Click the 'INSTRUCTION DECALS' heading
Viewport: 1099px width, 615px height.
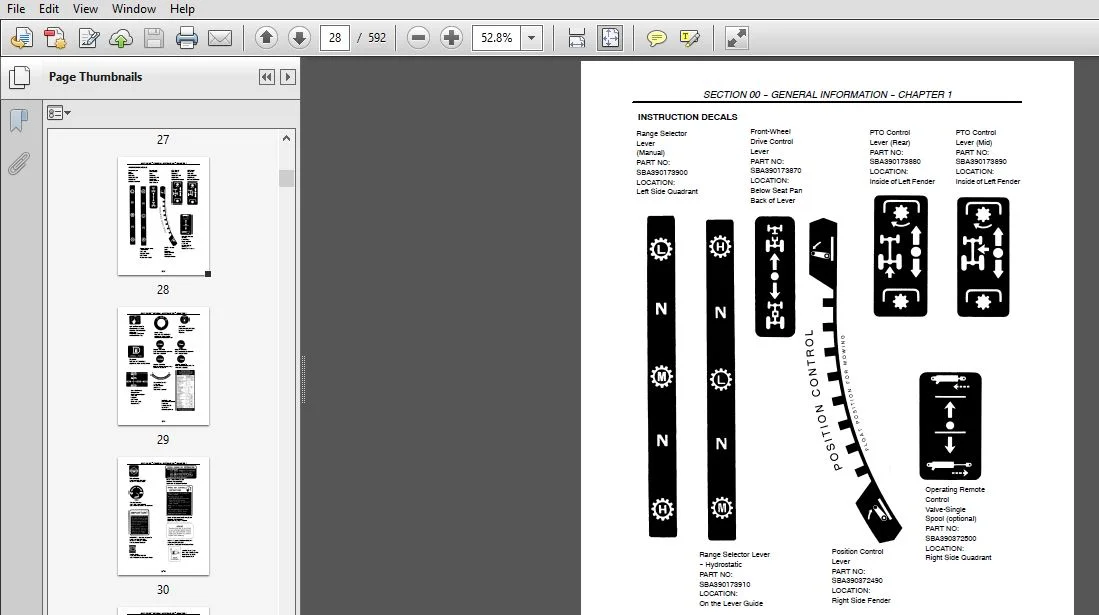tap(687, 117)
